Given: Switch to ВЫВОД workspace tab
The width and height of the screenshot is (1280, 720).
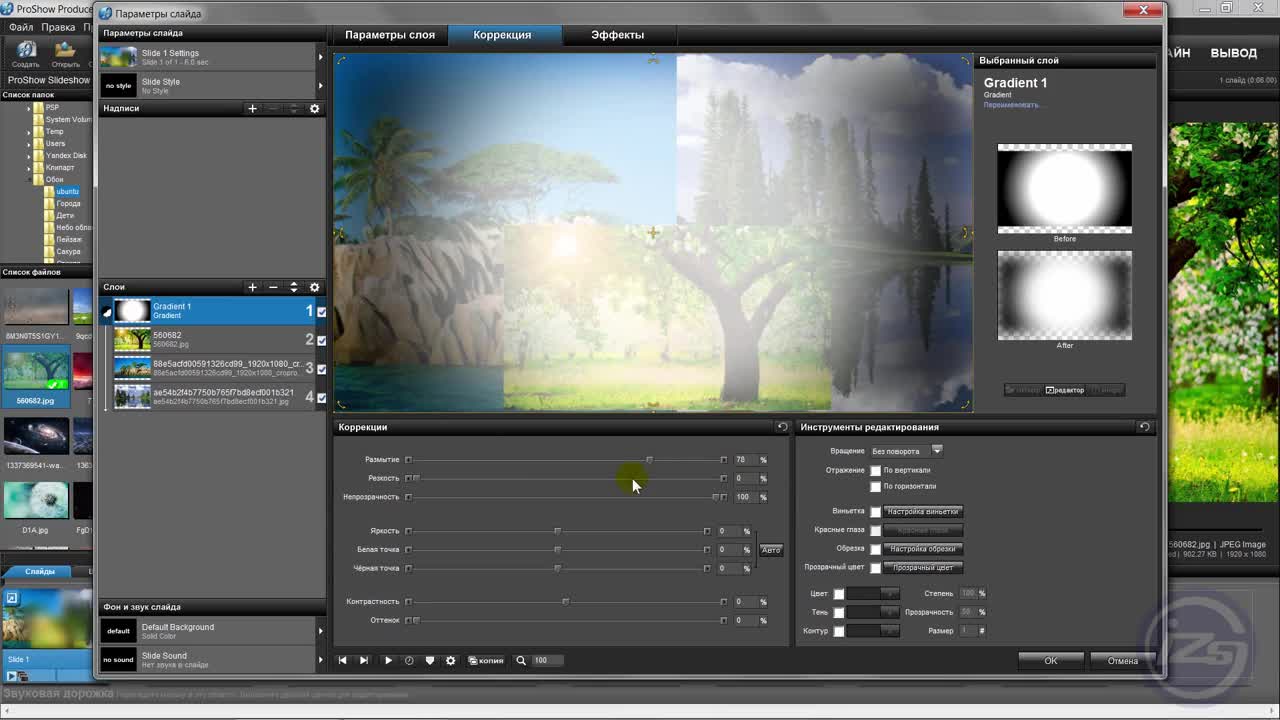Looking at the screenshot, I should coord(1233,53).
